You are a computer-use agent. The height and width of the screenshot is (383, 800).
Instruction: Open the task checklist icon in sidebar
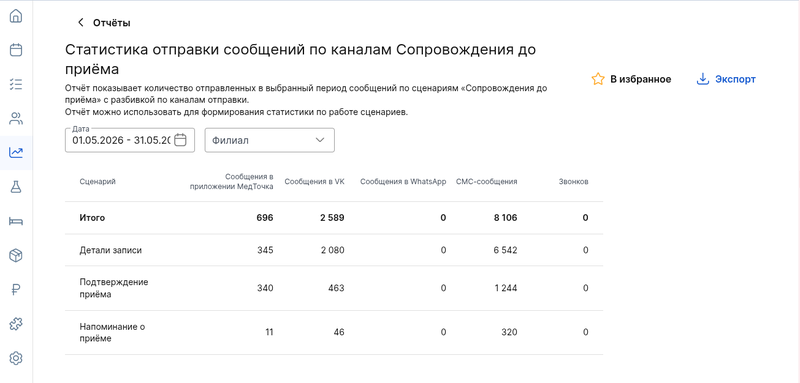tap(16, 84)
